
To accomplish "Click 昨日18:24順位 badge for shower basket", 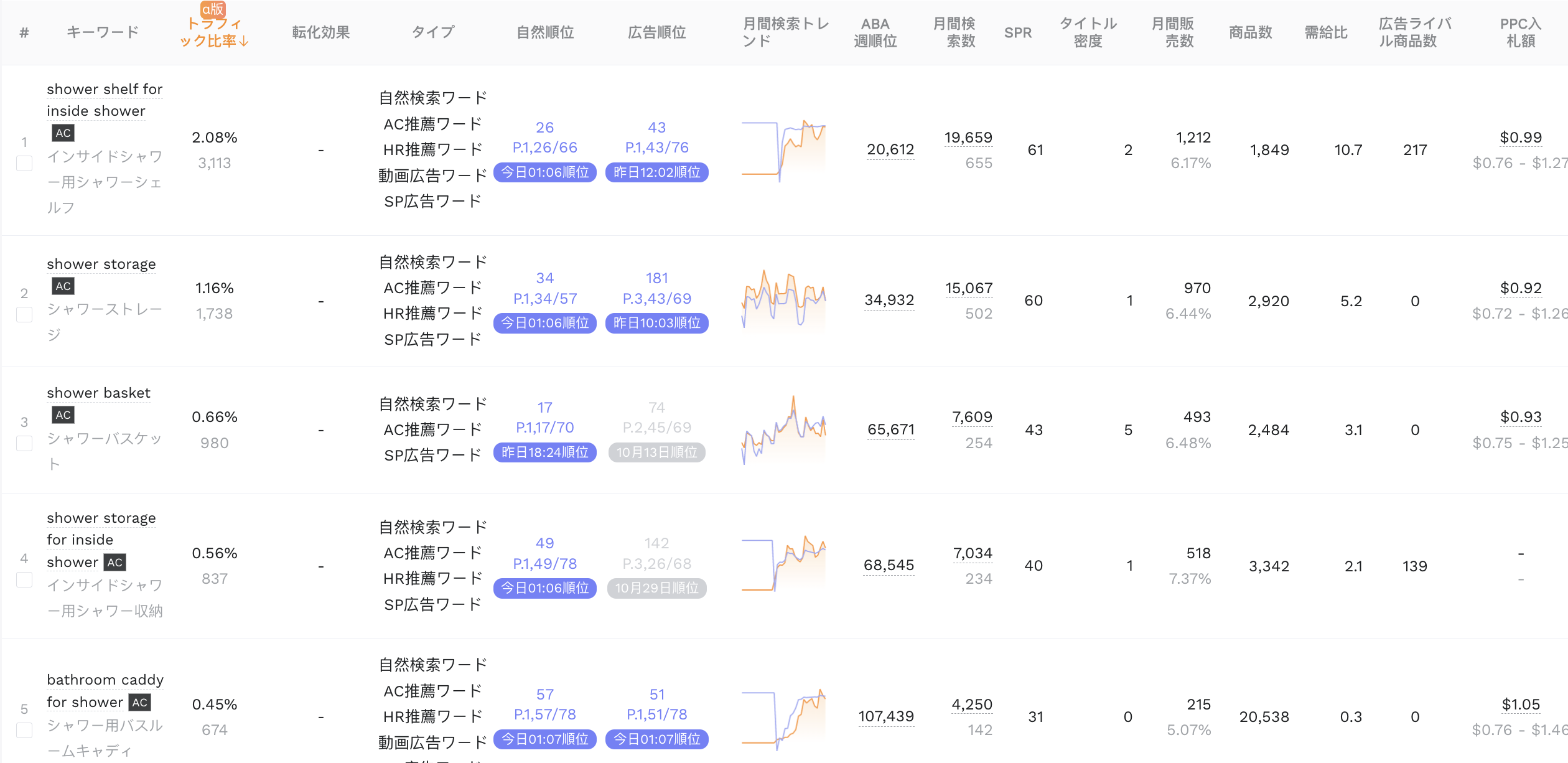I will pyautogui.click(x=545, y=452).
